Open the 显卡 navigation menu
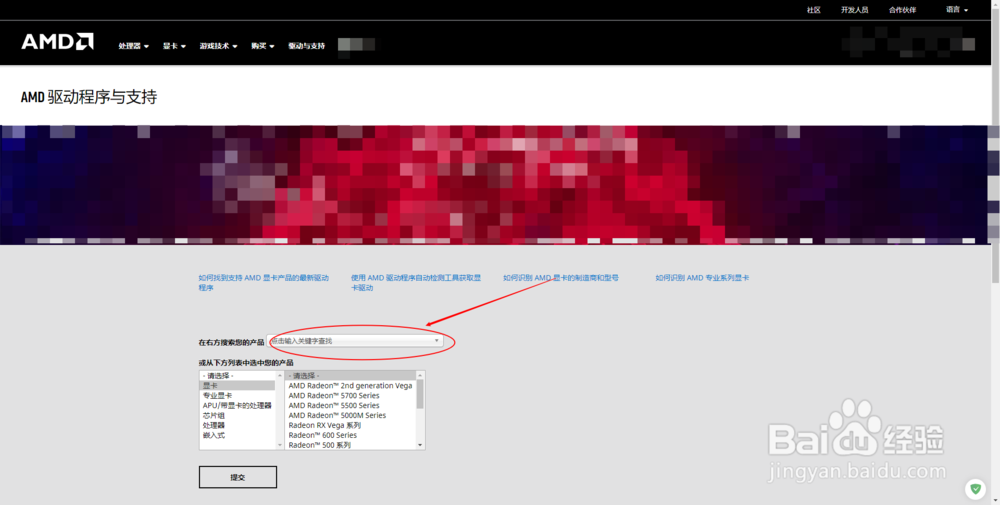 click(174, 46)
